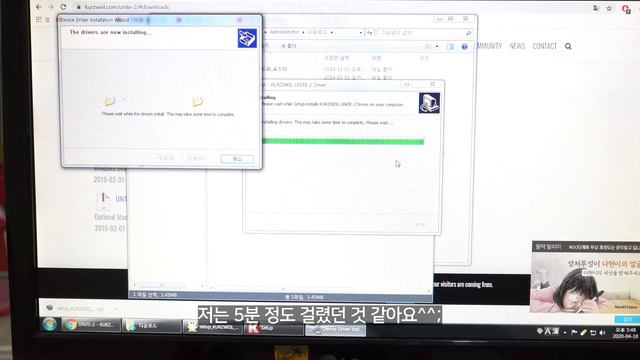Viewport: 640px width, 360px height.
Task: Click the tray network icon
Action: tap(593, 333)
